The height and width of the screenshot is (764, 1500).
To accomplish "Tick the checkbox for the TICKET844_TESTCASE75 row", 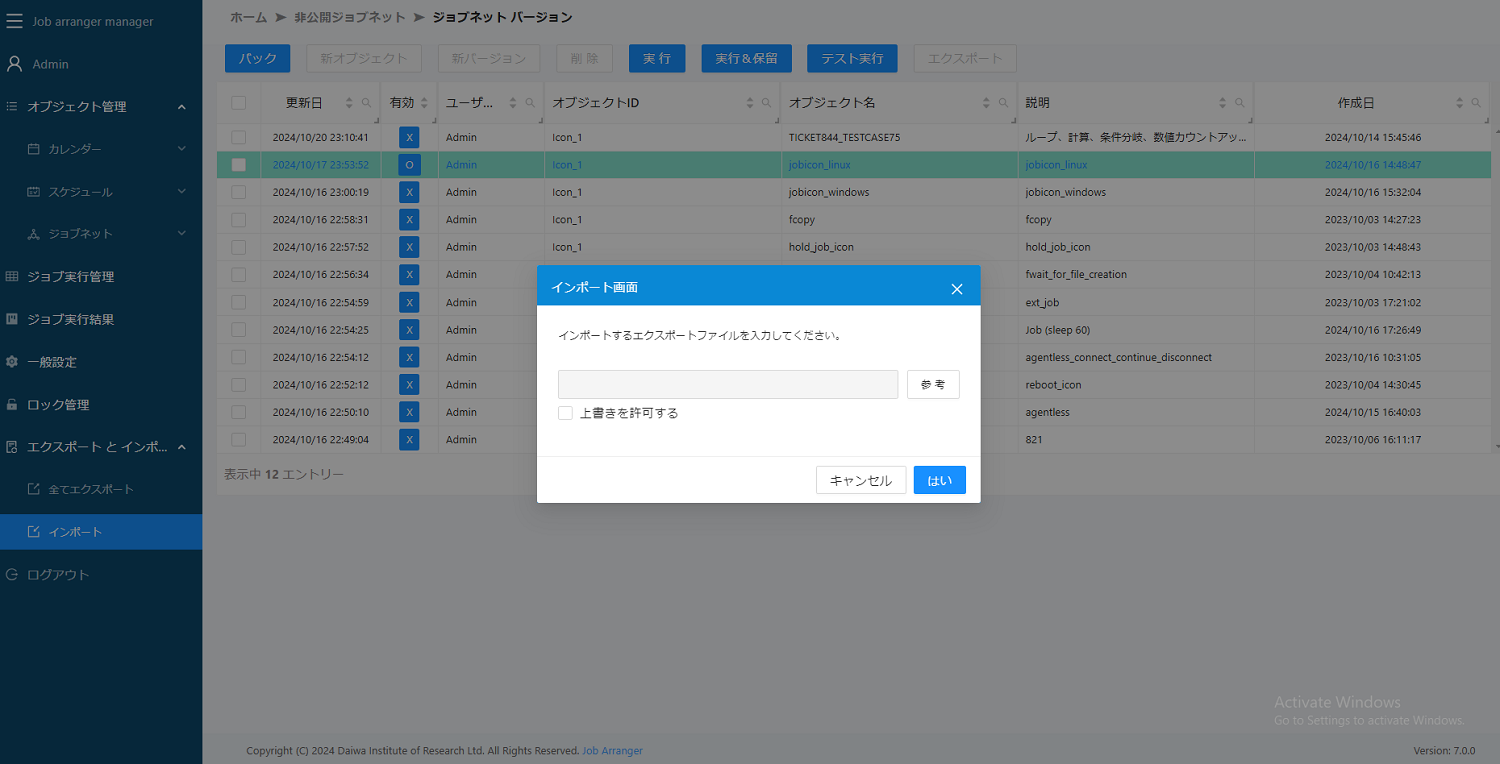I will tap(239, 137).
